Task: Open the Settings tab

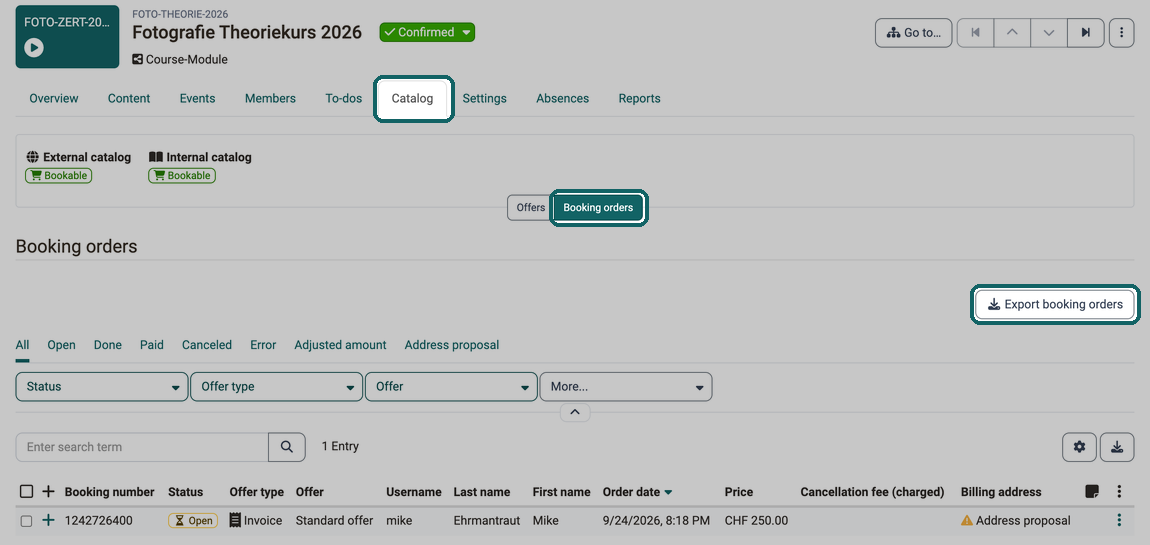Action: tap(484, 98)
